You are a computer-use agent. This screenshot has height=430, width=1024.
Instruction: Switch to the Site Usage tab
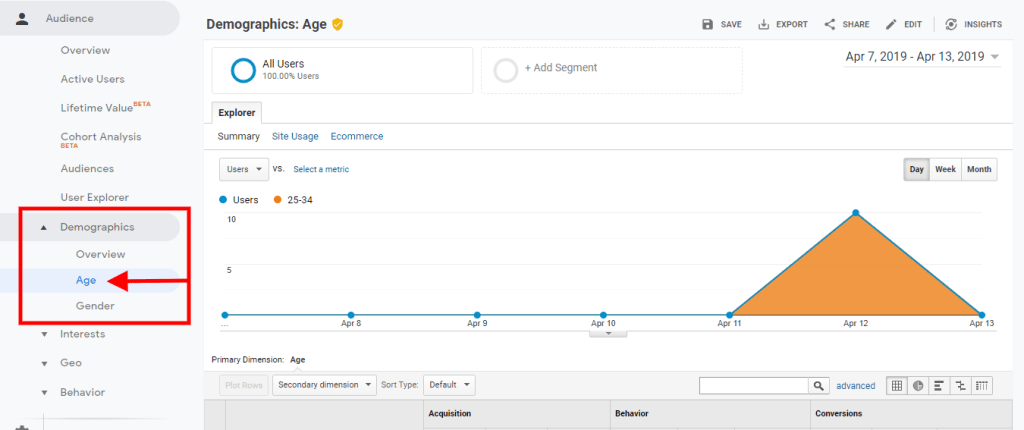[x=295, y=136]
